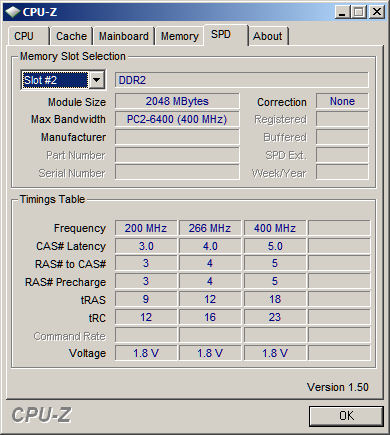Click the empty Manufacturer field
Screen dimensions: 390x435
coord(177,137)
